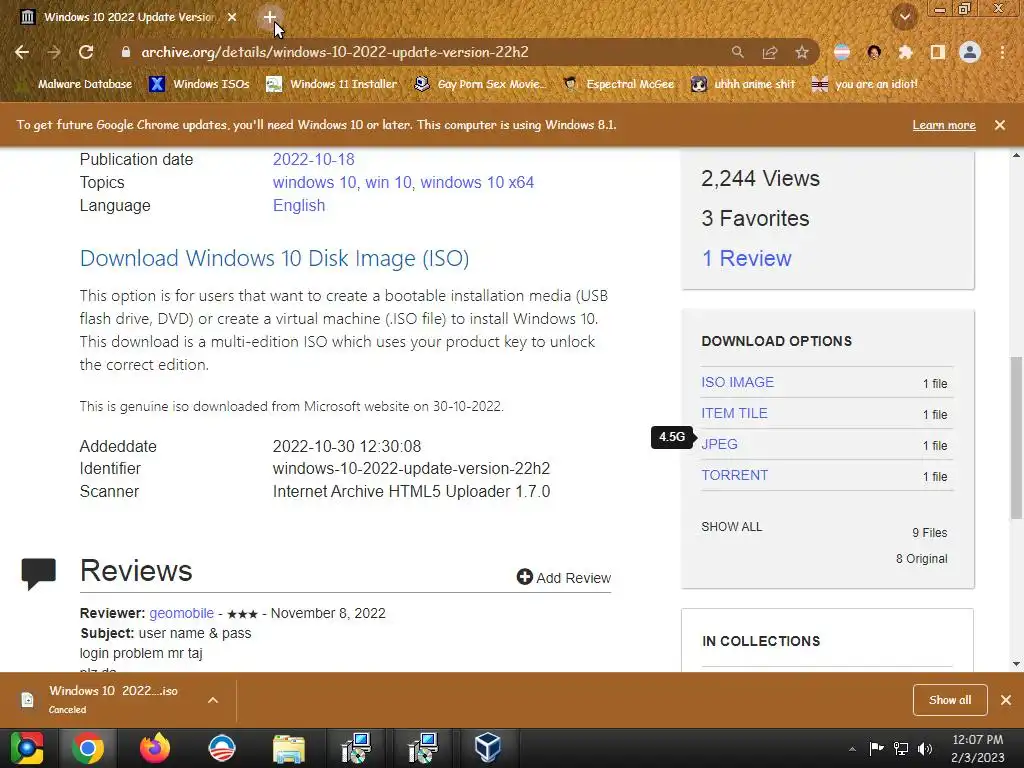The image size is (1024, 768).
Task: Show hidden system tray icons
Action: 852,749
